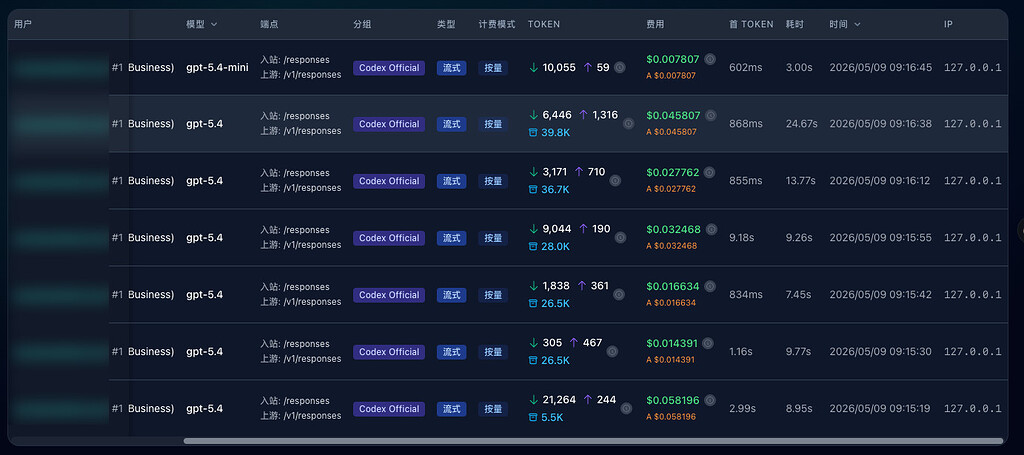Click the blurred username in gpt-5.4-mini row
The height and width of the screenshot is (455, 1024).
coord(61,68)
